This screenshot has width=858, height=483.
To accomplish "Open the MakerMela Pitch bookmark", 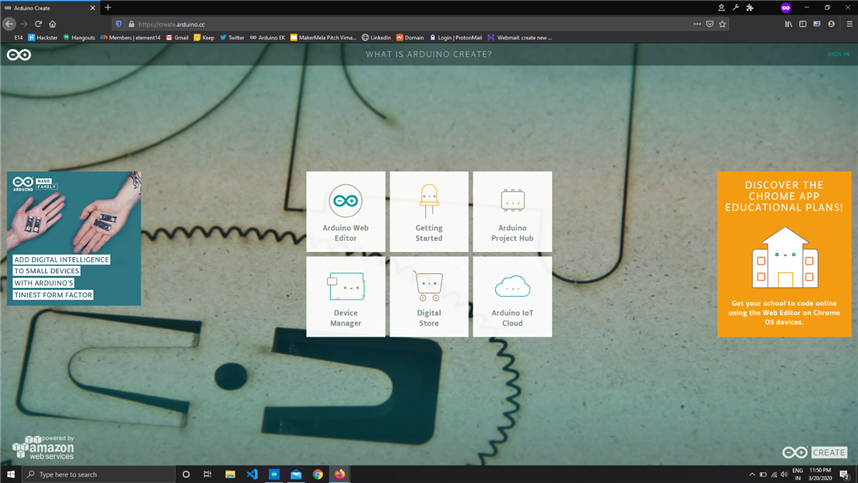I will (x=323, y=38).
